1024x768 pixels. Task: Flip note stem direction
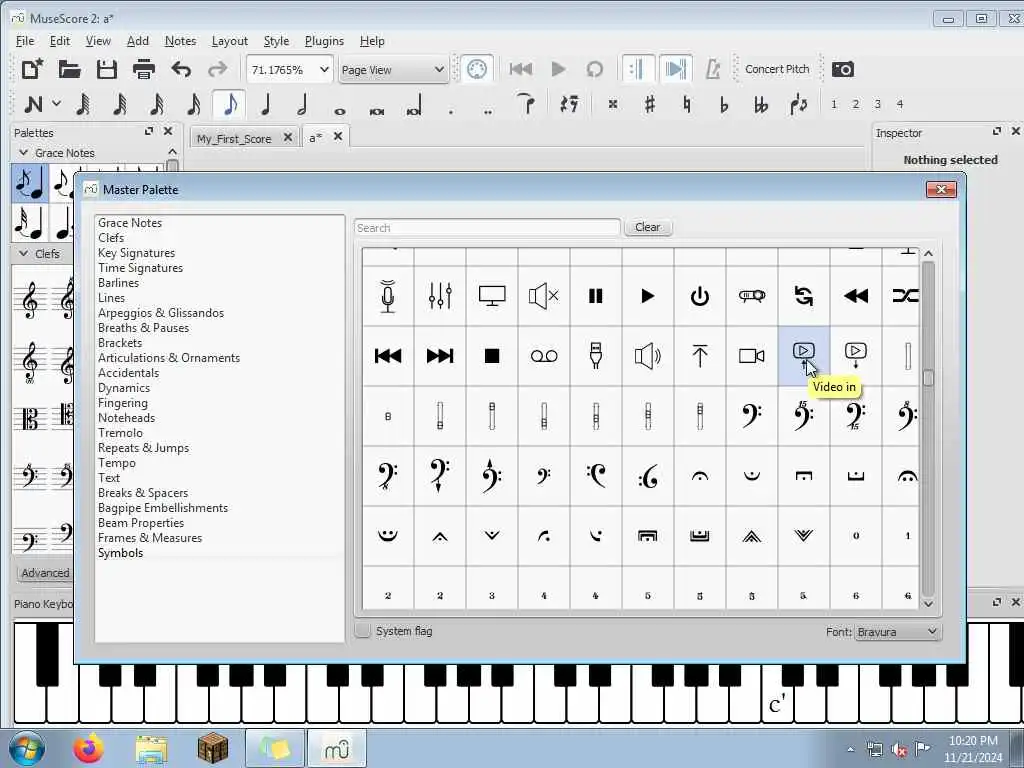[x=798, y=104]
